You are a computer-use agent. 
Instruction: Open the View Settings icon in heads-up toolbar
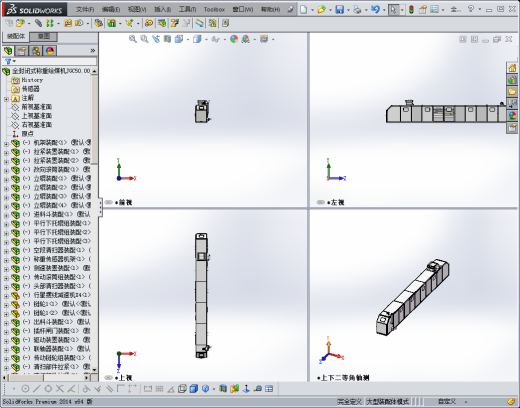264,39
